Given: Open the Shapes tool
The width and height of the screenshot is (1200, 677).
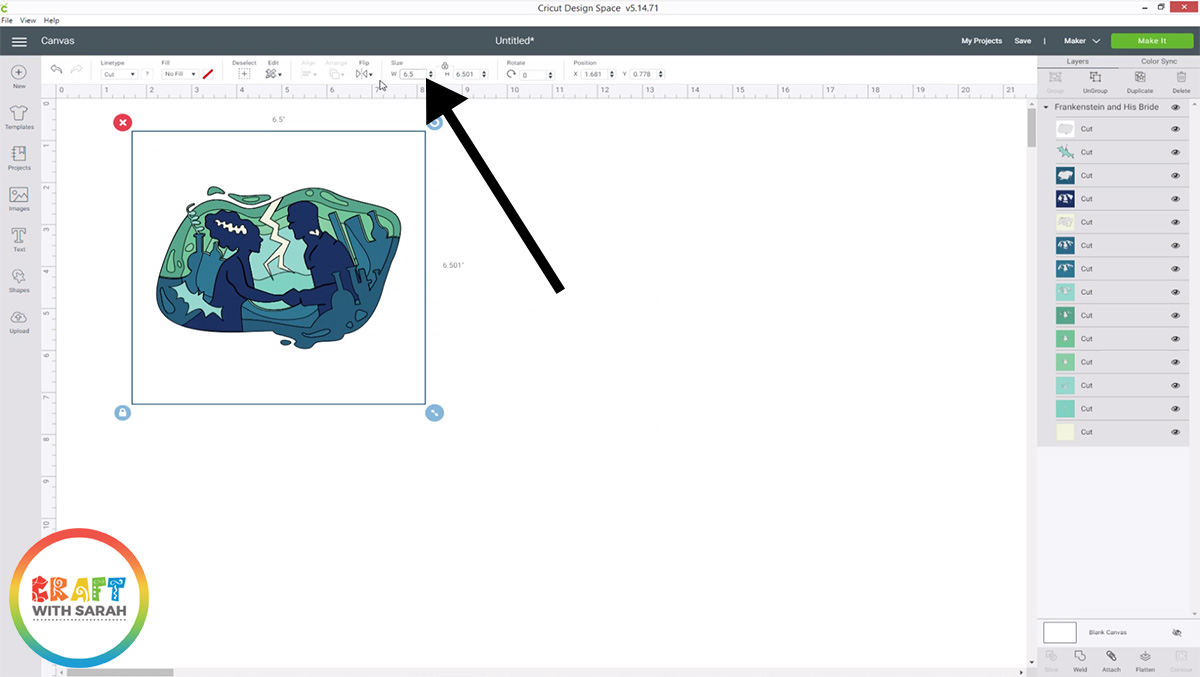Looking at the screenshot, I should tap(19, 281).
